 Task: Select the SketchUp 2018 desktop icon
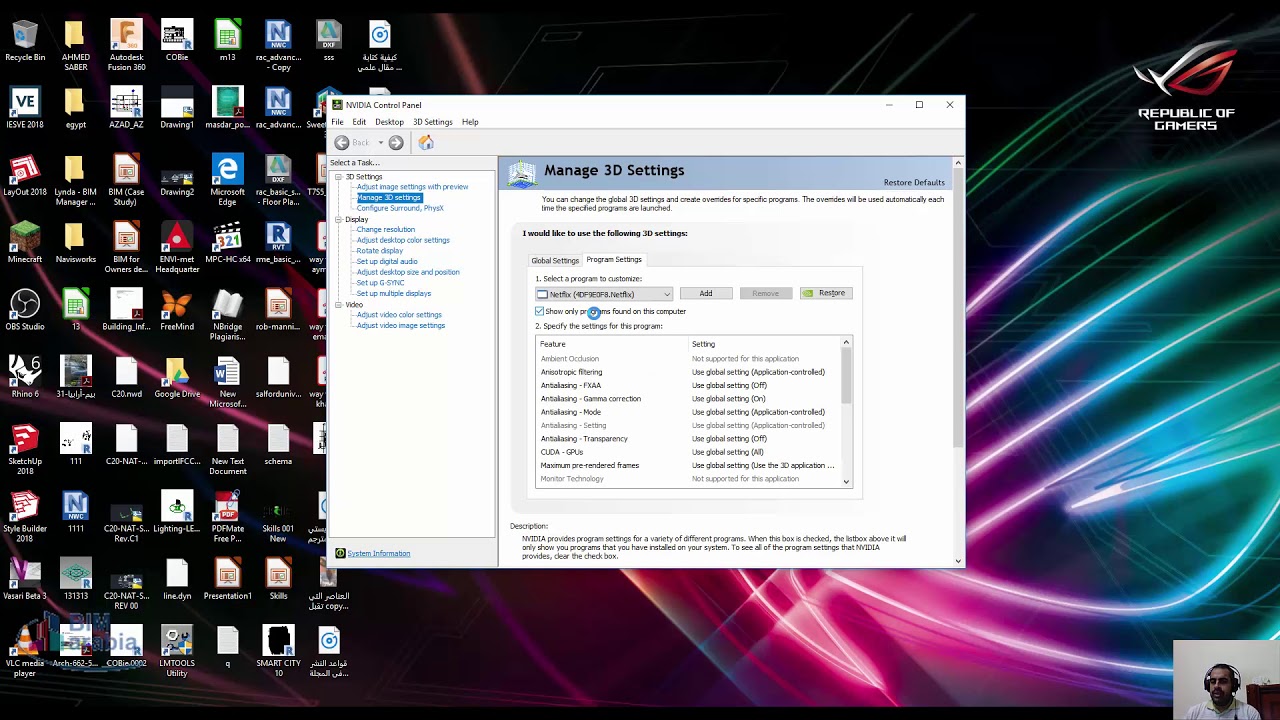point(25,450)
